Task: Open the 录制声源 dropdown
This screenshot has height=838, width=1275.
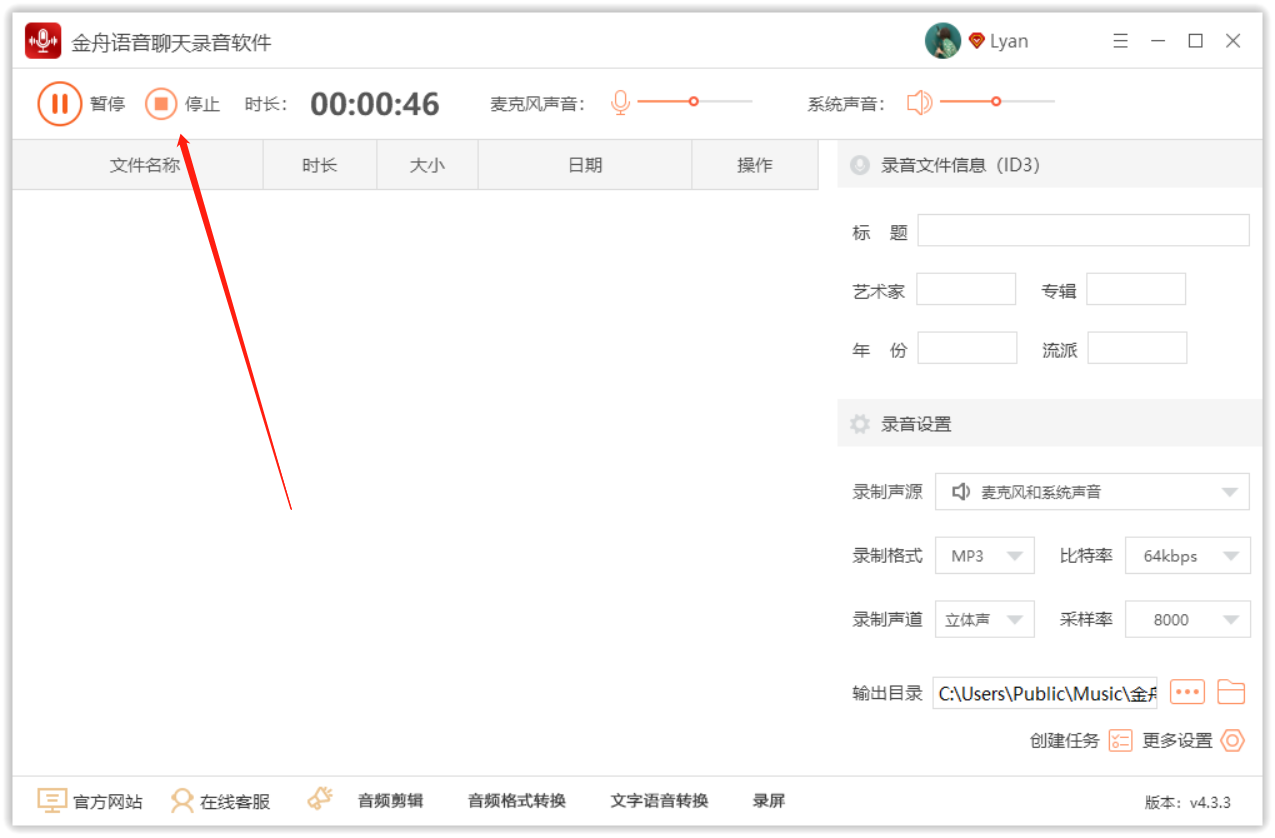Action: coord(1092,492)
